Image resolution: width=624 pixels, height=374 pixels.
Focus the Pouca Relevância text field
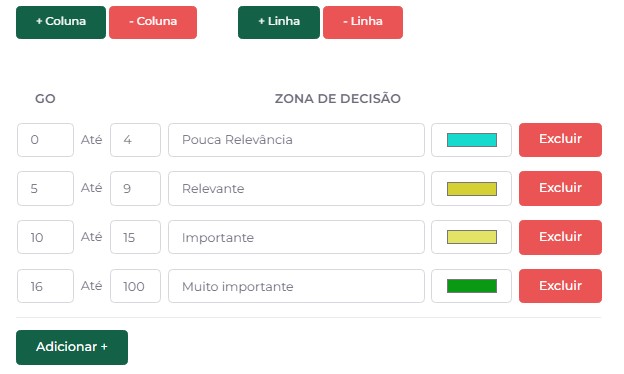click(296, 140)
